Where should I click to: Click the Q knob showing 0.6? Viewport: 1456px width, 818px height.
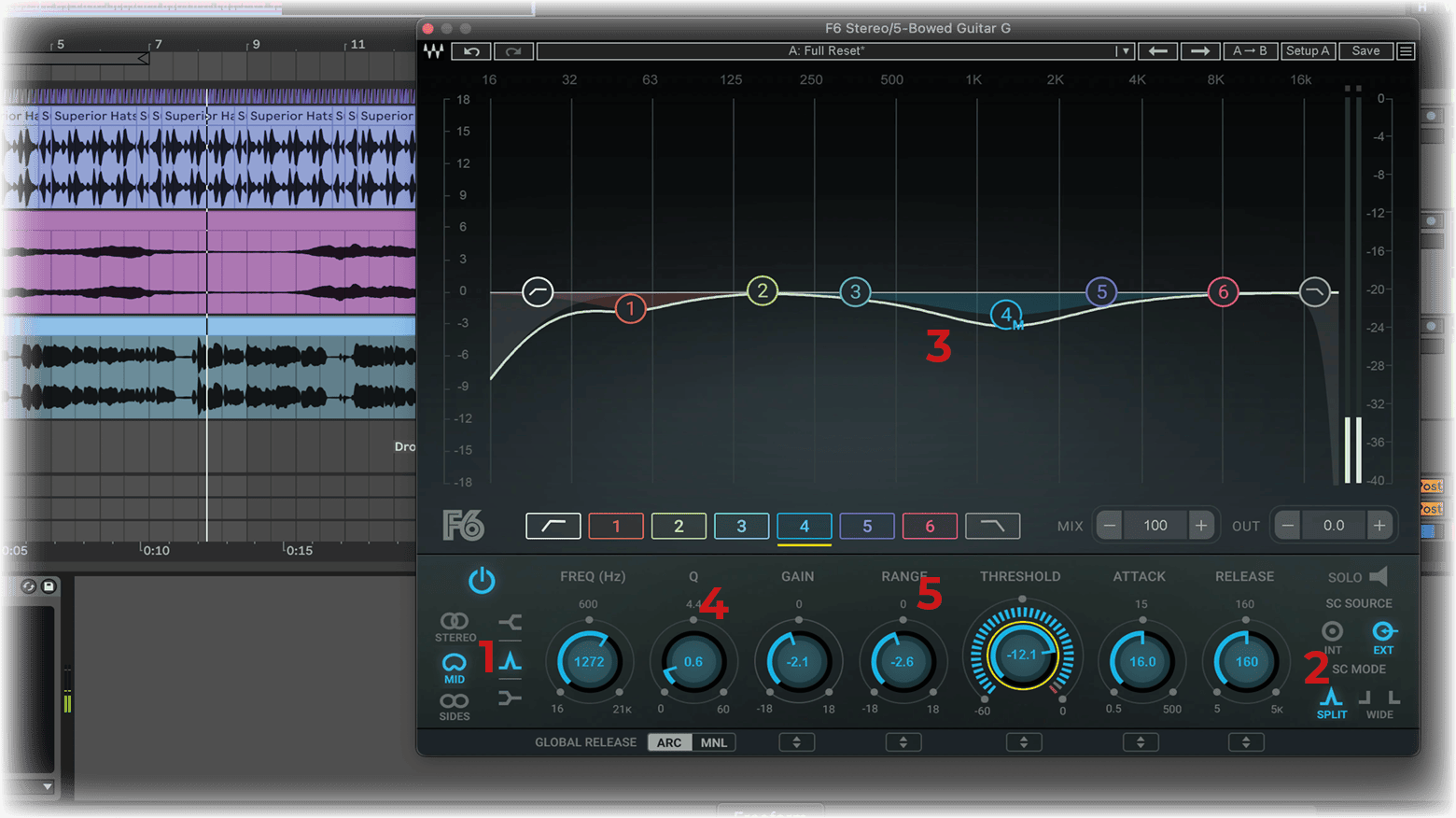pos(693,661)
